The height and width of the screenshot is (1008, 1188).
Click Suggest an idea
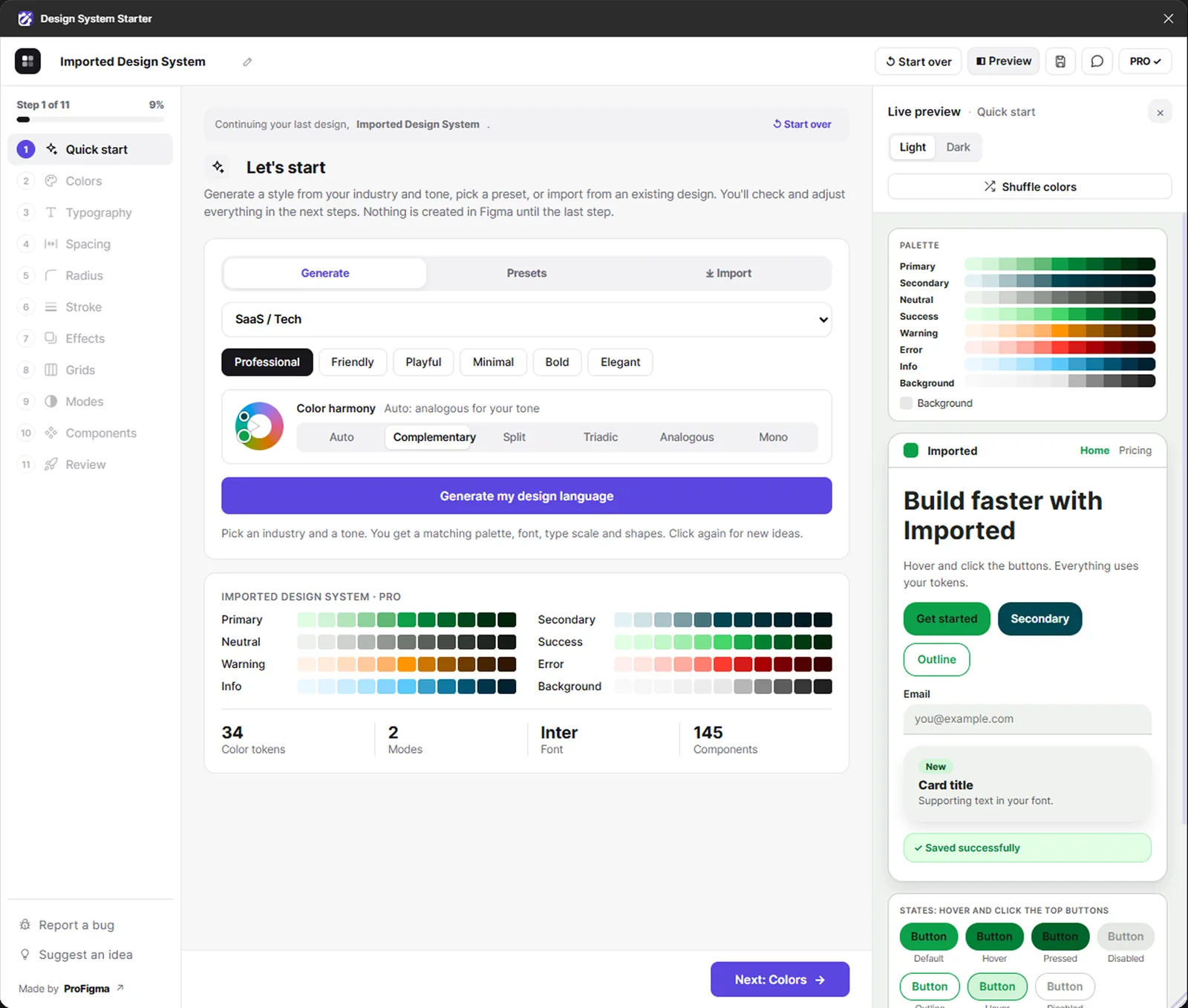pyautogui.click(x=76, y=955)
